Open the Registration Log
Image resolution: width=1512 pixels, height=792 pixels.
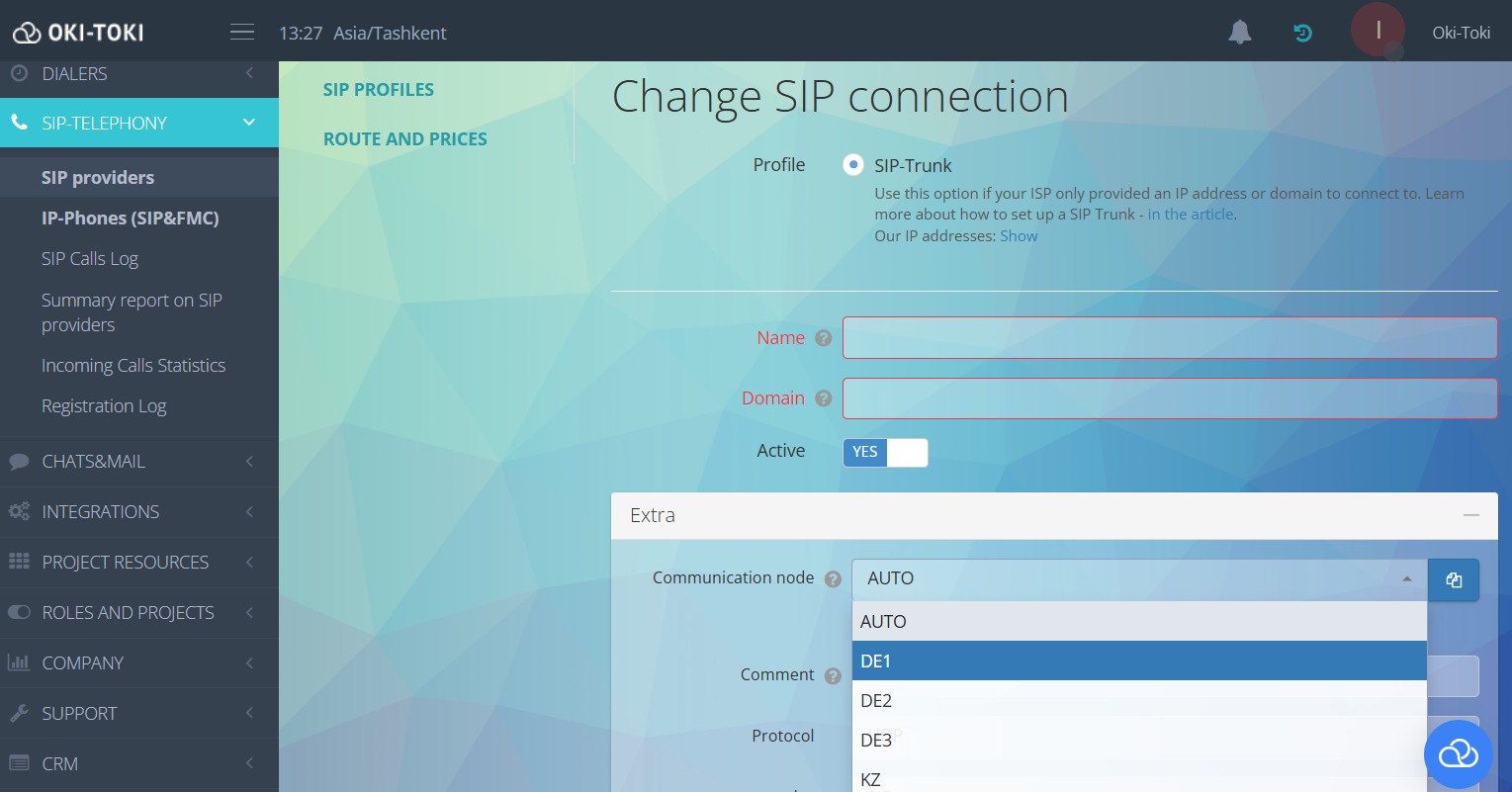[x=104, y=406]
